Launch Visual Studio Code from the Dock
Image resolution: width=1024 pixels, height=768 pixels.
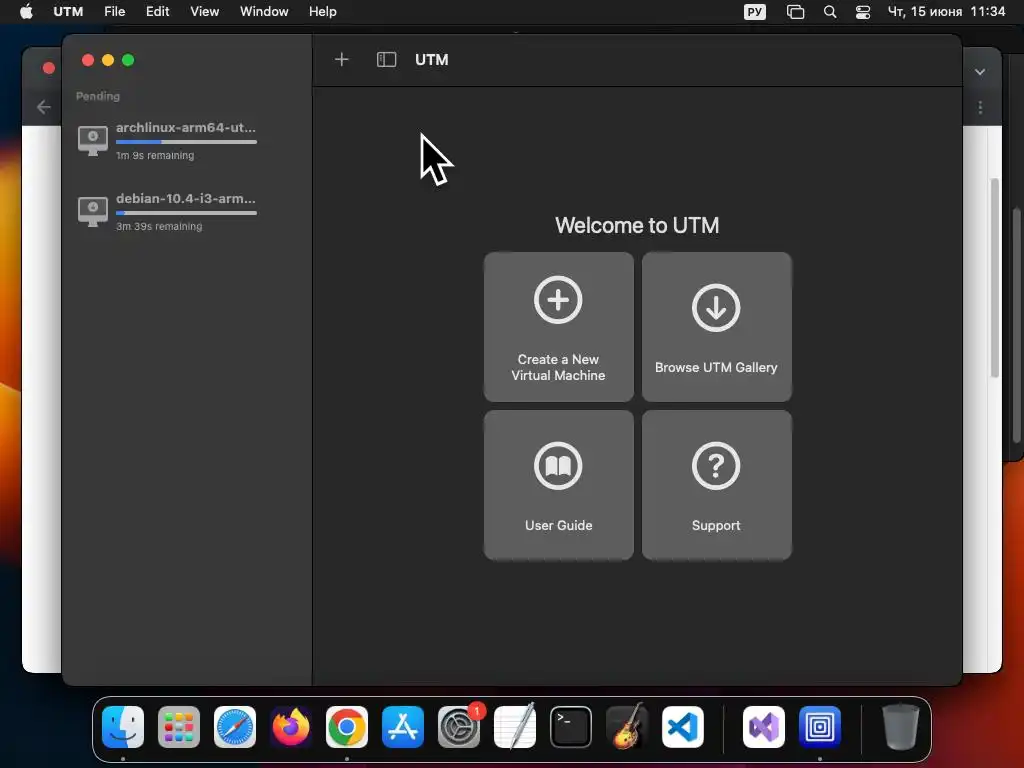coord(683,727)
